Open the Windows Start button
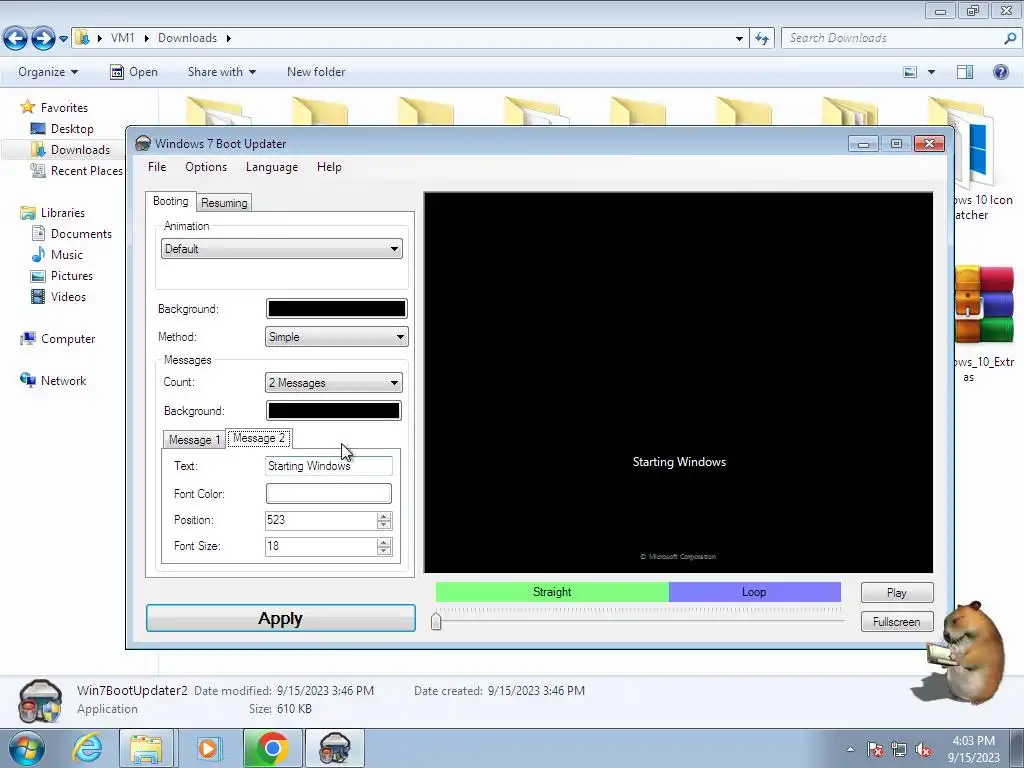Viewport: 1024px width, 768px height. tap(26, 748)
